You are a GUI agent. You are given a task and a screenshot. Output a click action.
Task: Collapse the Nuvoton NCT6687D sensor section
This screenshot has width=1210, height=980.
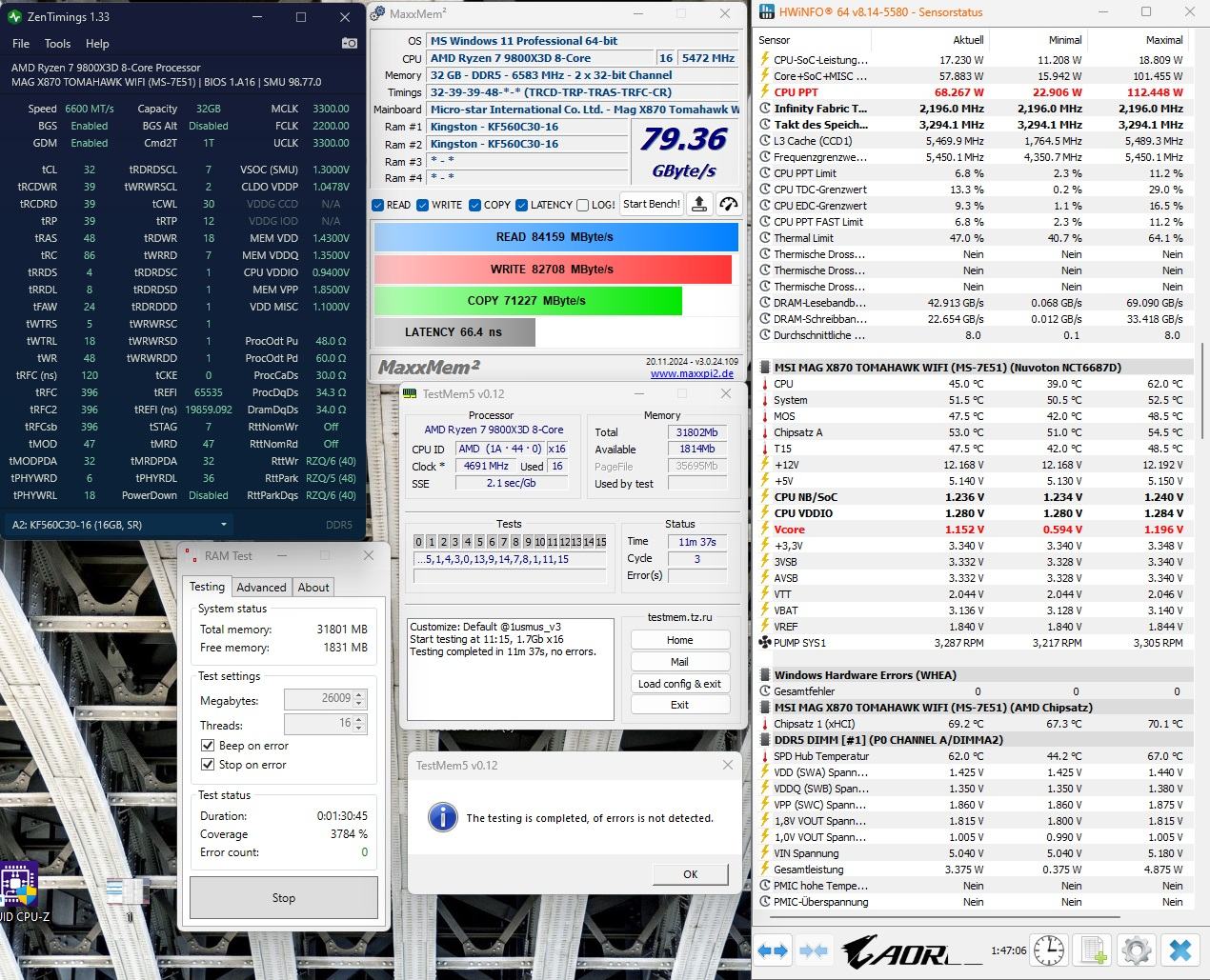(764, 368)
